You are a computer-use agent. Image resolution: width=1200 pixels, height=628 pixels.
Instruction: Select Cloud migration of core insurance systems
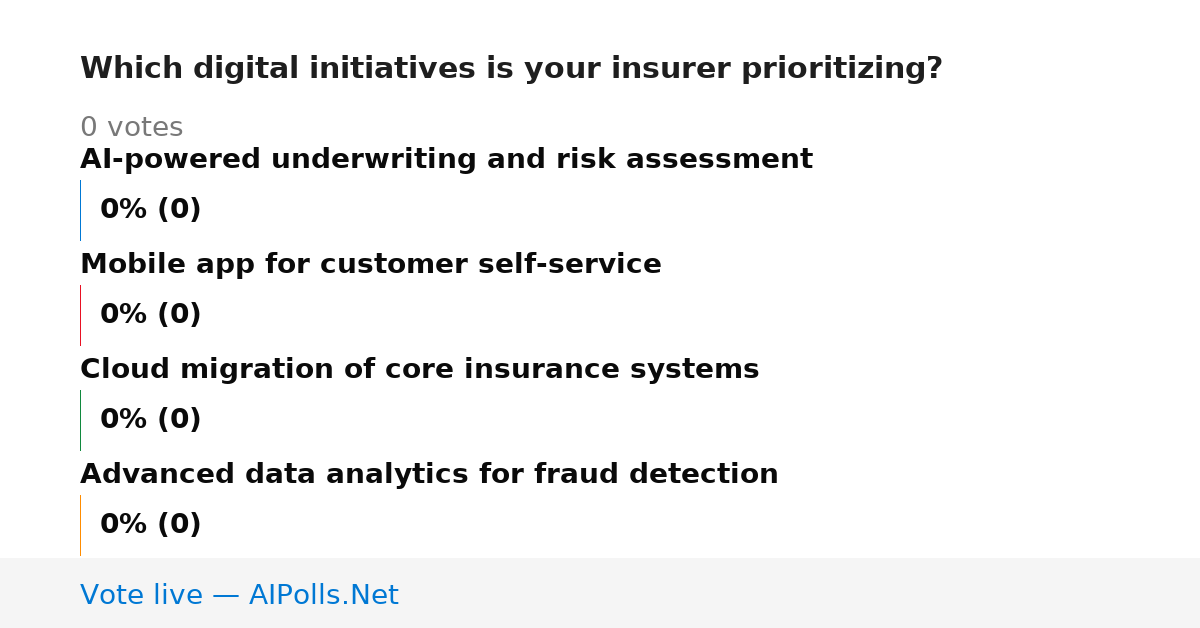point(420,370)
